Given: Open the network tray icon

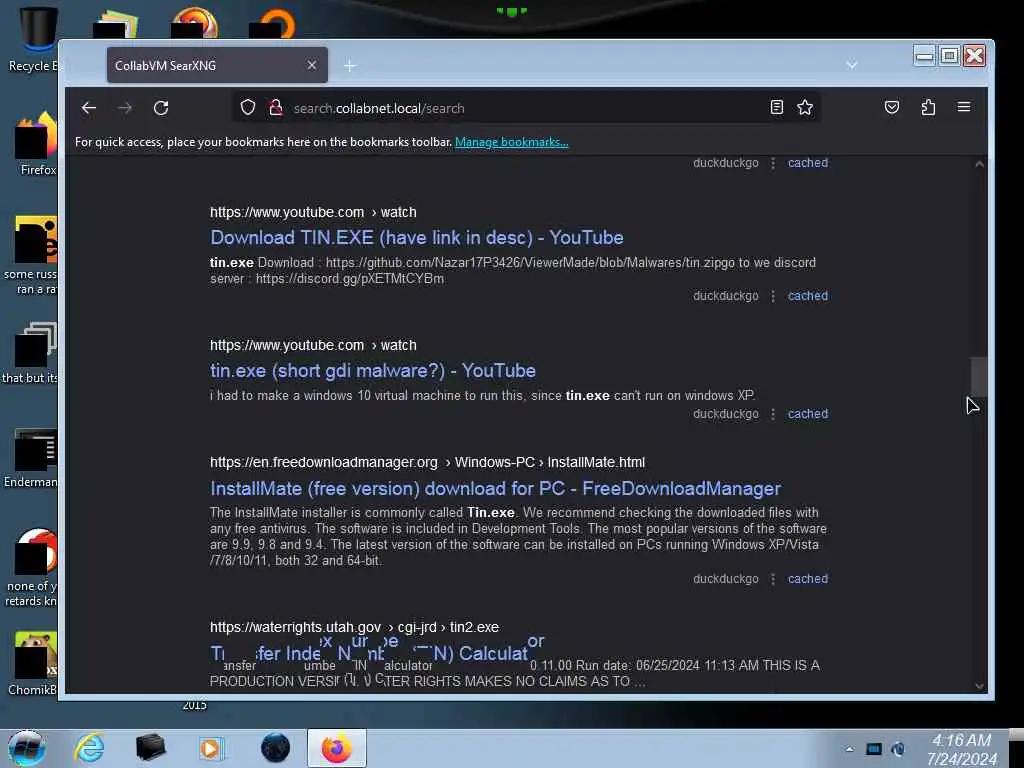Looking at the screenshot, I should coord(874,749).
